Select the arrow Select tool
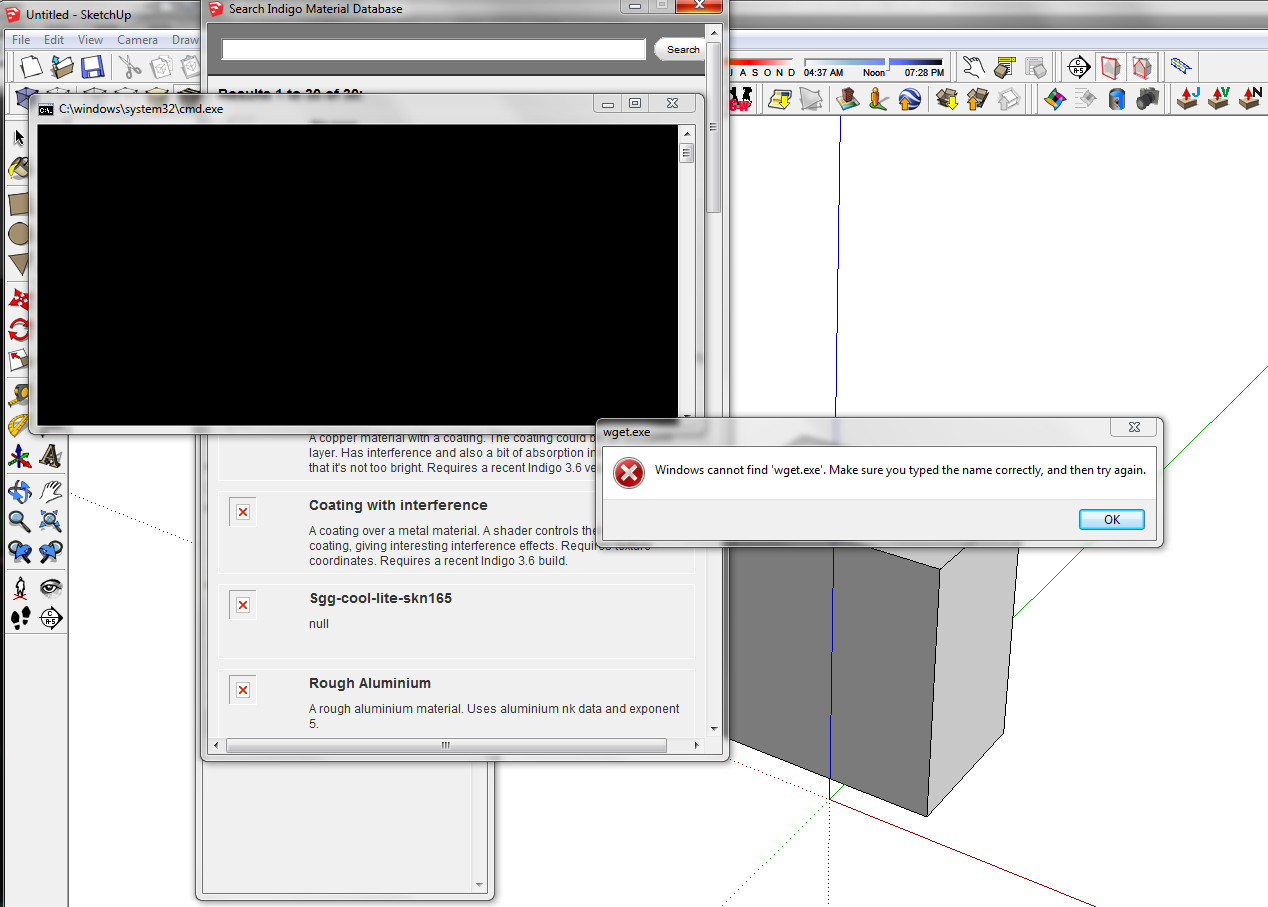 (19, 137)
